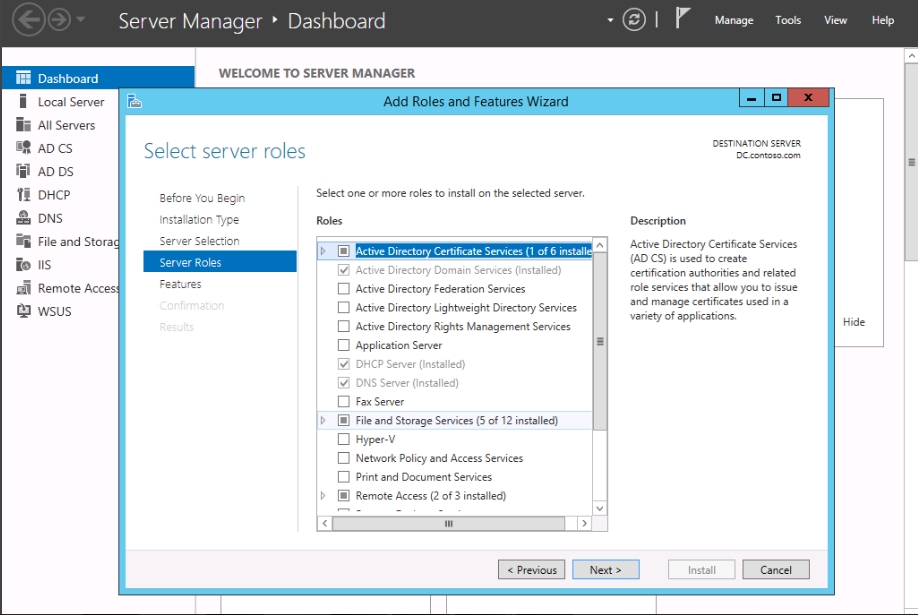Click the Remote Access sidebar icon

pyautogui.click(x=23, y=288)
